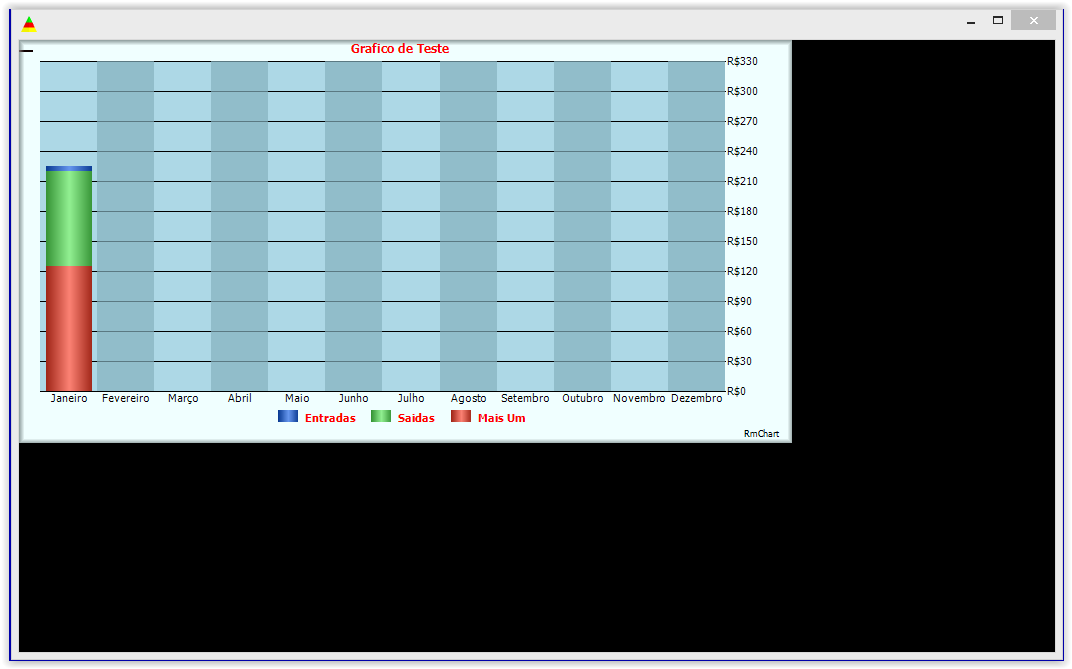Screen dimensions: 1072x669
Task: Click the red Mais Um legend swatch
Action: pyautogui.click(x=461, y=416)
